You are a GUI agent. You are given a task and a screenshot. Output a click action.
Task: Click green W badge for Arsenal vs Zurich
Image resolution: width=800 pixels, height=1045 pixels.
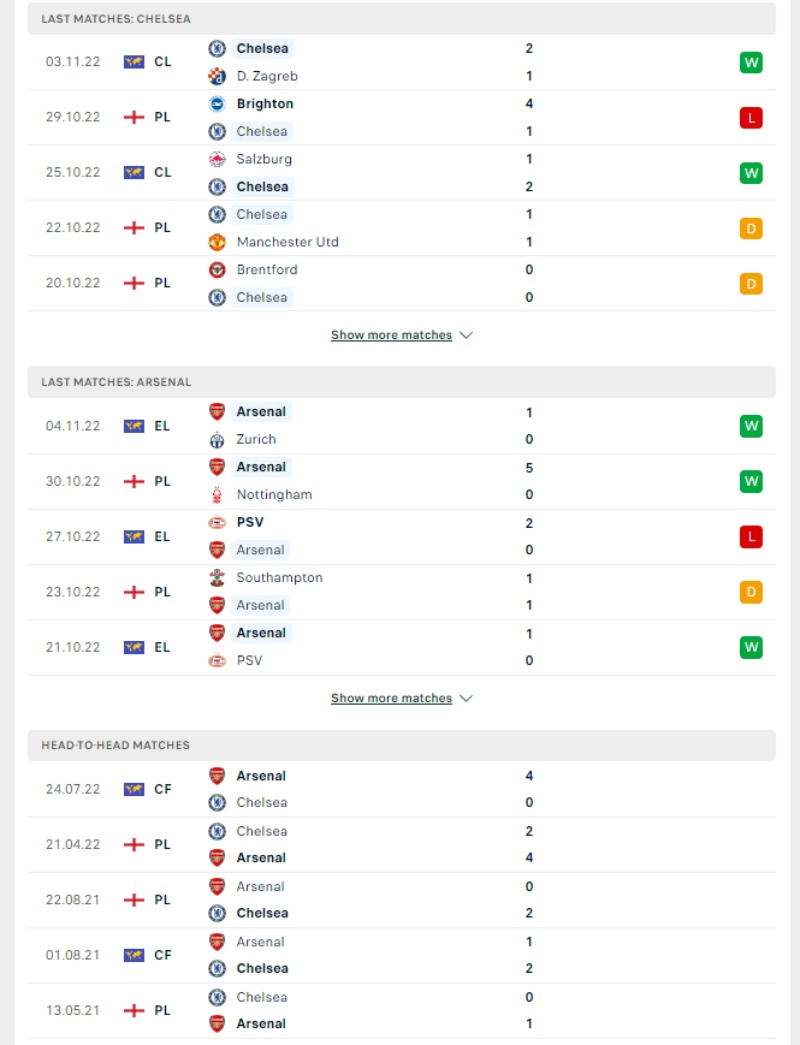point(751,426)
